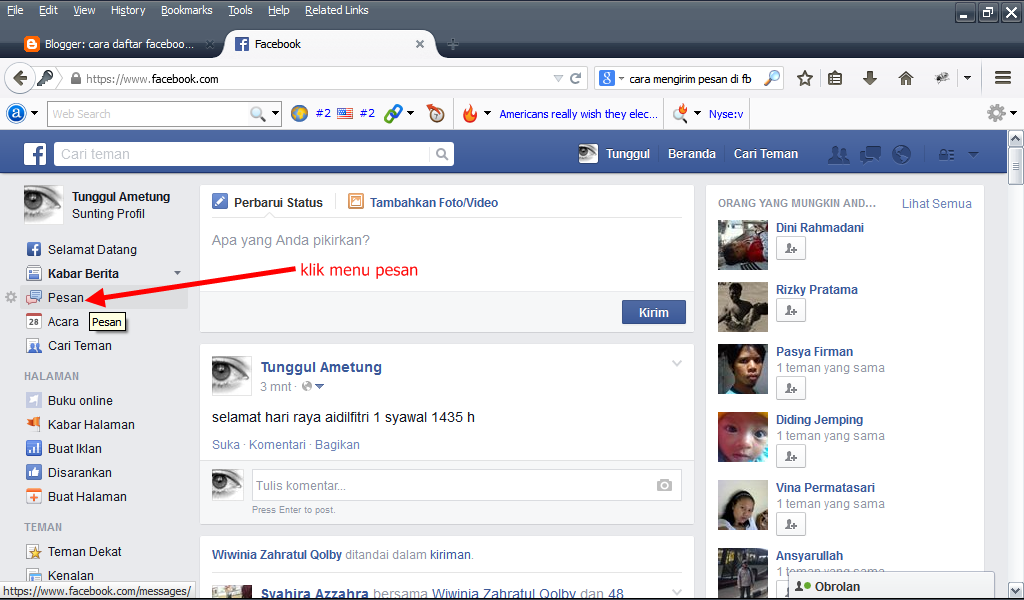This screenshot has width=1024, height=600.
Task: Click the Tulis komentar input field
Action: pos(450,484)
